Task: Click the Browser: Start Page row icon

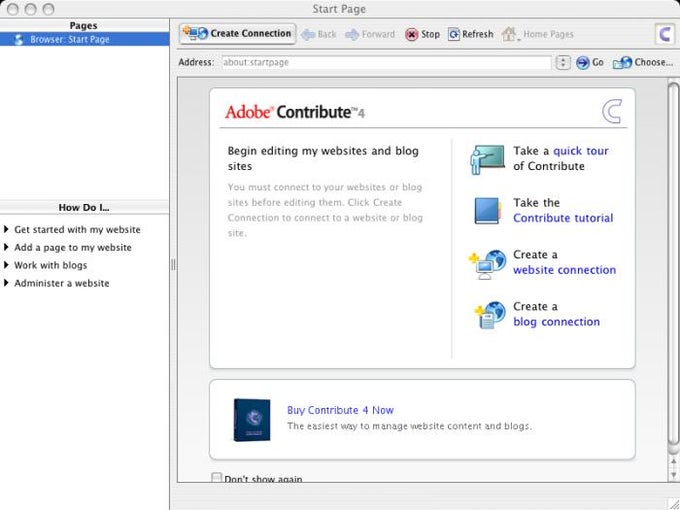Action: pos(19,39)
